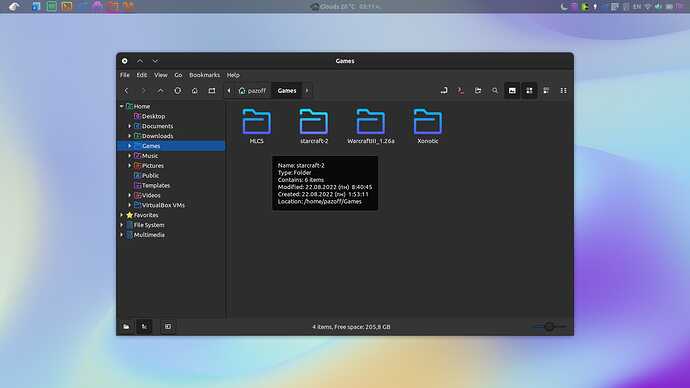The height and width of the screenshot is (388, 690).
Task: Click the title bar down chevron
Action: coord(155,61)
